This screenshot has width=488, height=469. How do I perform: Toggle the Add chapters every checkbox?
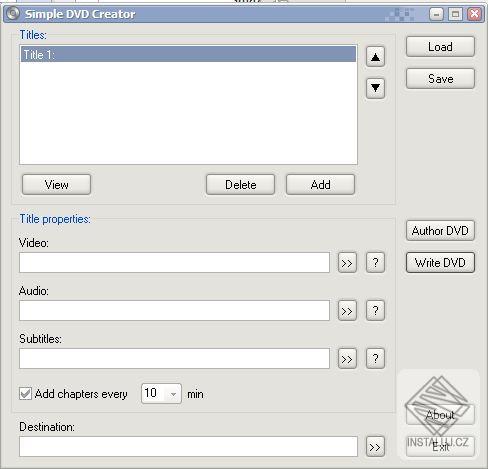tap(25, 394)
